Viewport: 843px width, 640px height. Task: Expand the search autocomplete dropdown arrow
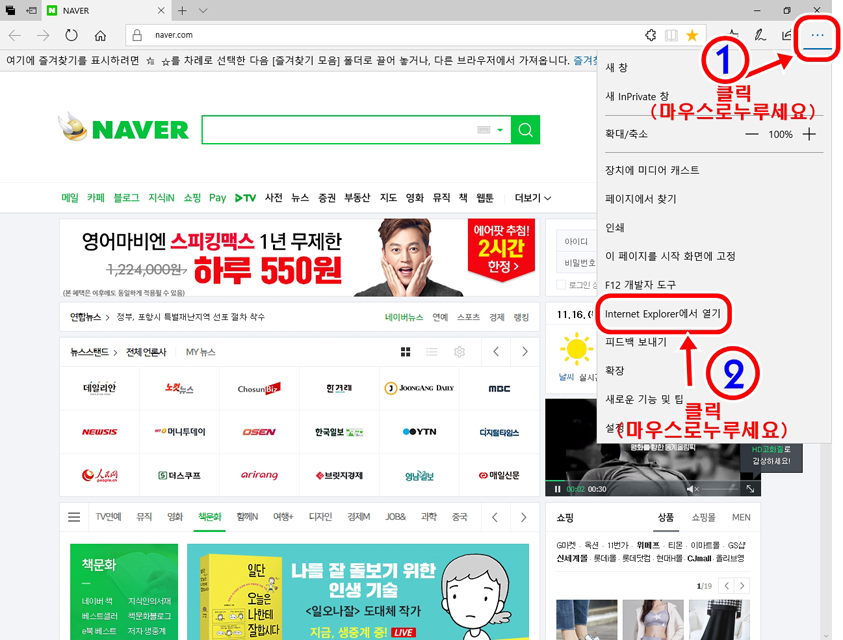(500, 130)
